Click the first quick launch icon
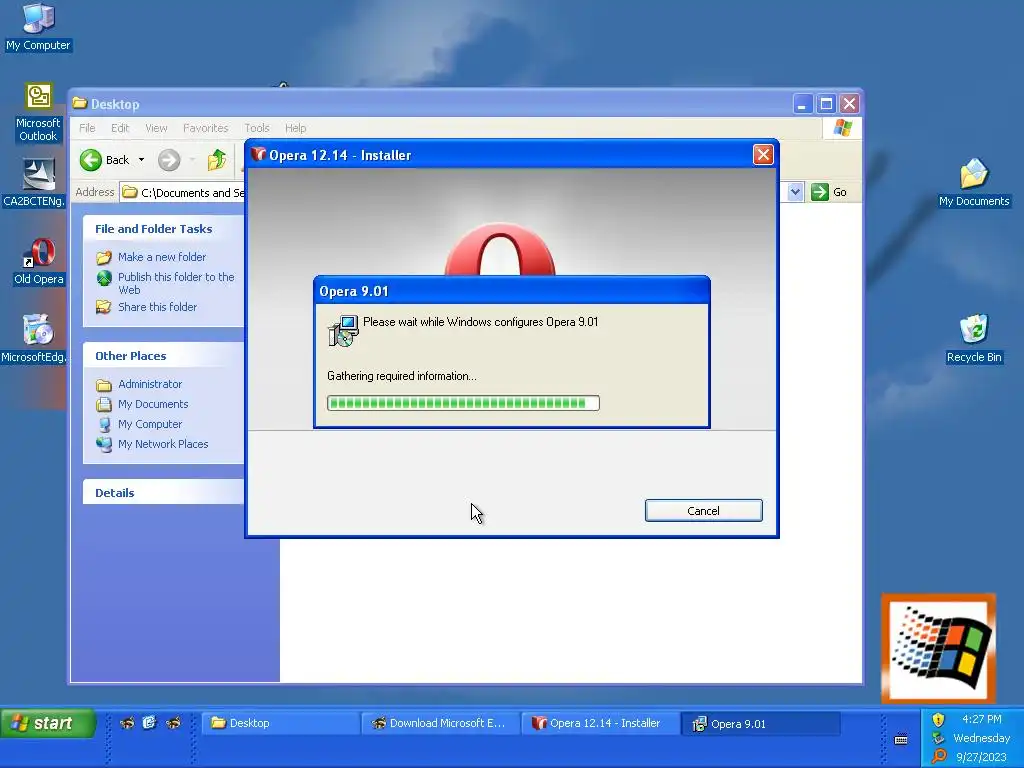Screen dimensions: 1024x768 tap(127, 723)
